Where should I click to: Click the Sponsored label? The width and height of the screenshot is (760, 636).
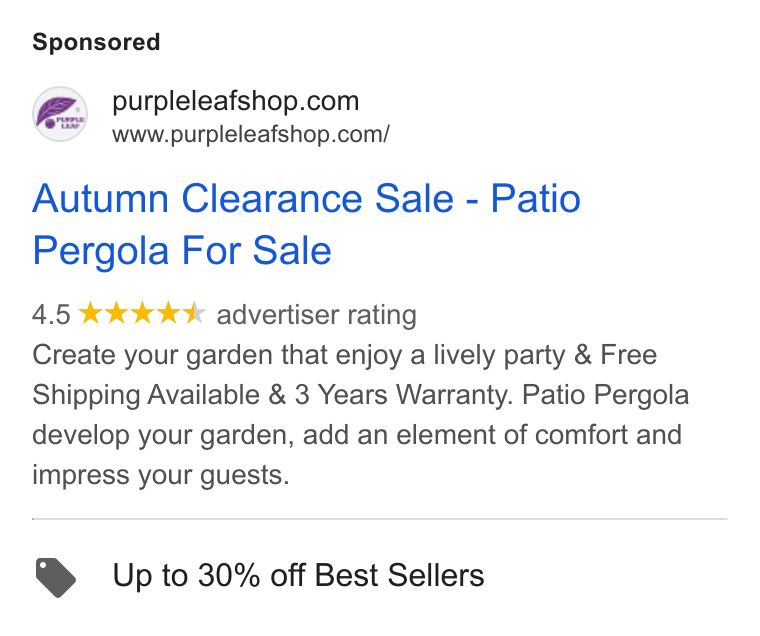click(96, 42)
